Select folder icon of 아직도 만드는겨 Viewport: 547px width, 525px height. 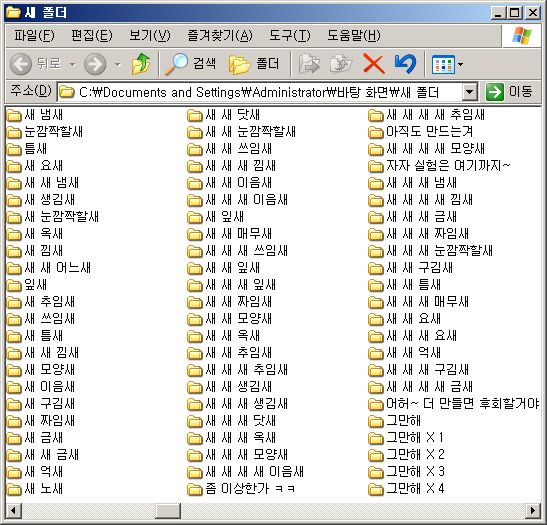click(x=376, y=132)
